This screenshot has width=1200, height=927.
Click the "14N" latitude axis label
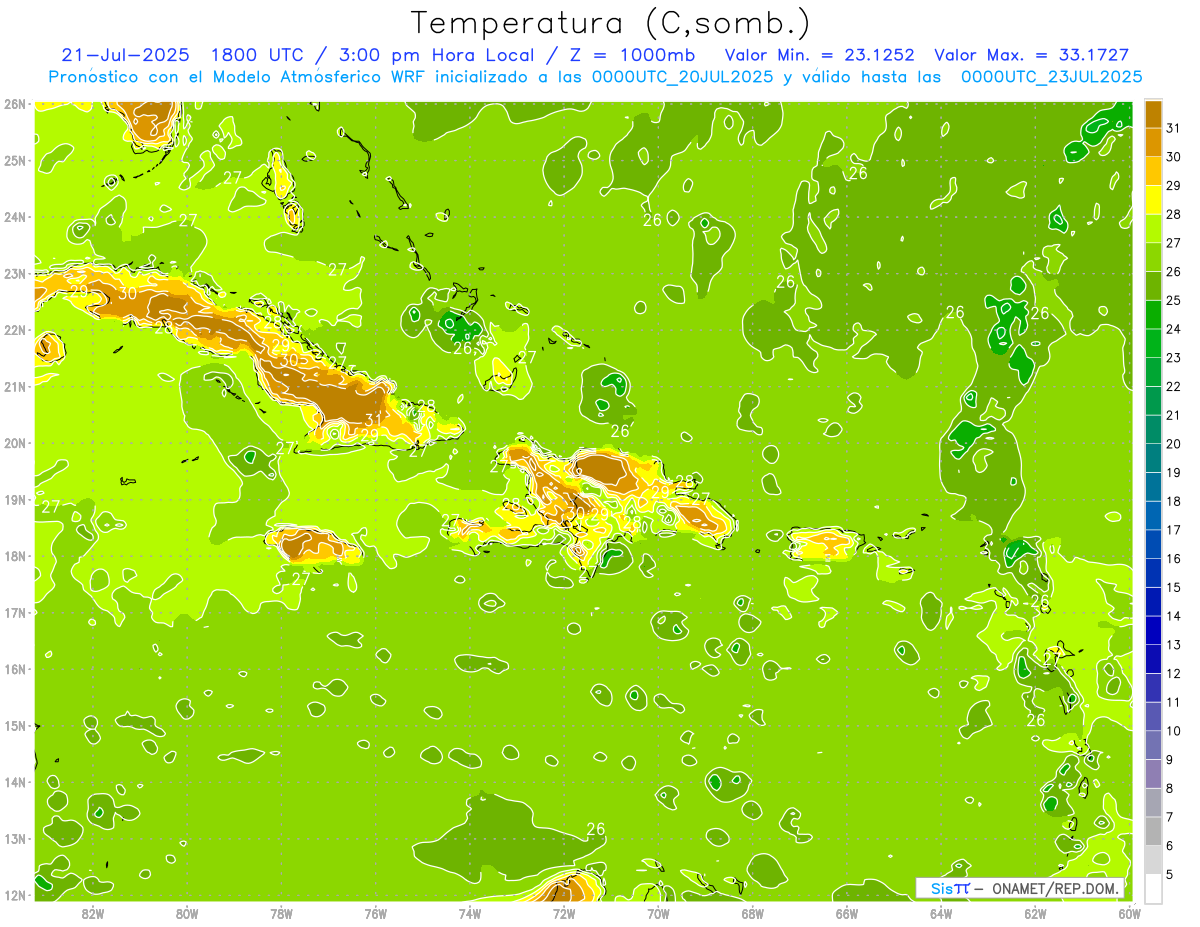click(14, 782)
